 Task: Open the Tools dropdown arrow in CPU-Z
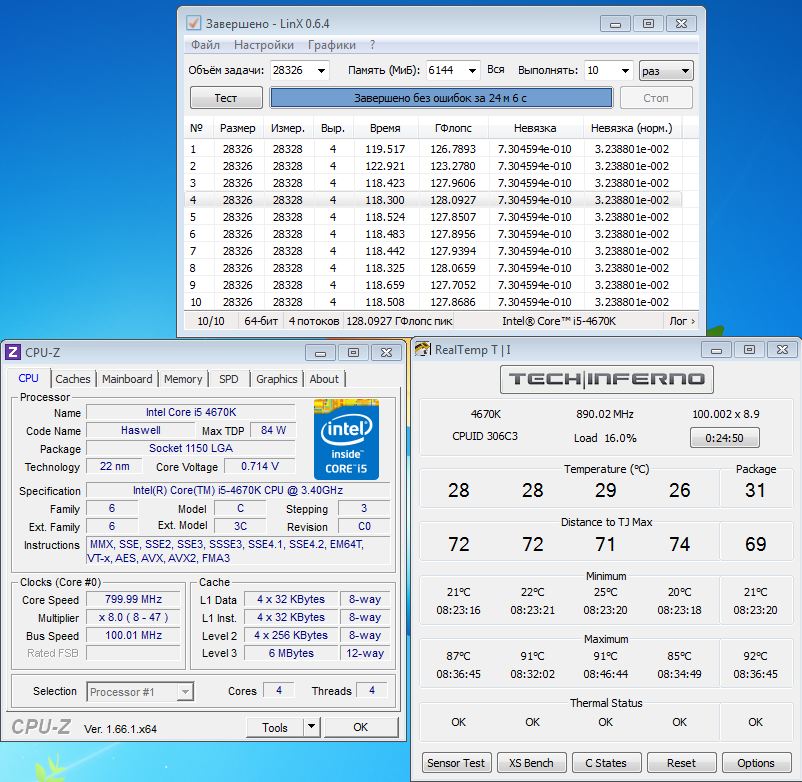[x=311, y=727]
